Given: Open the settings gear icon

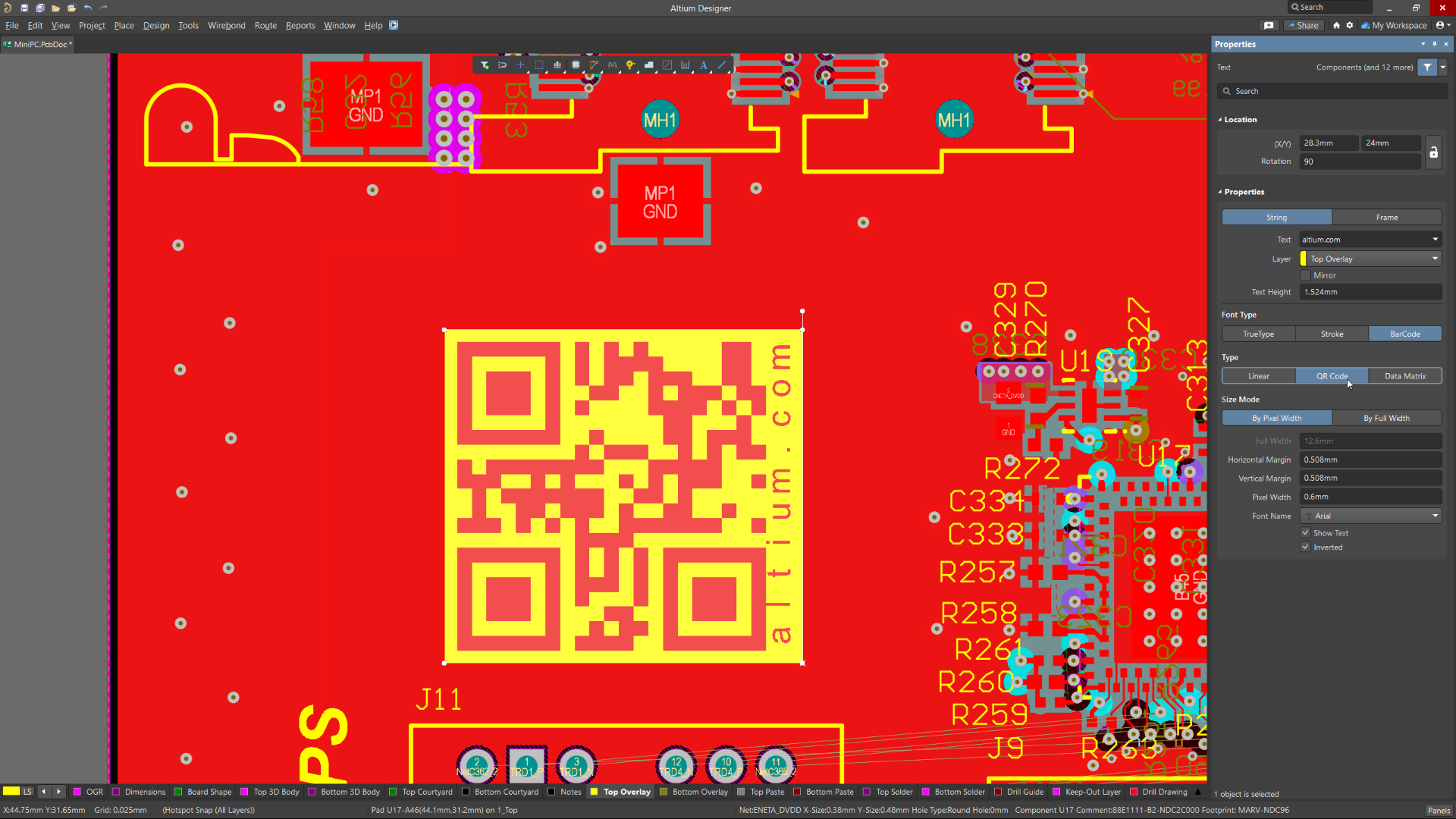Looking at the screenshot, I should 1350,25.
